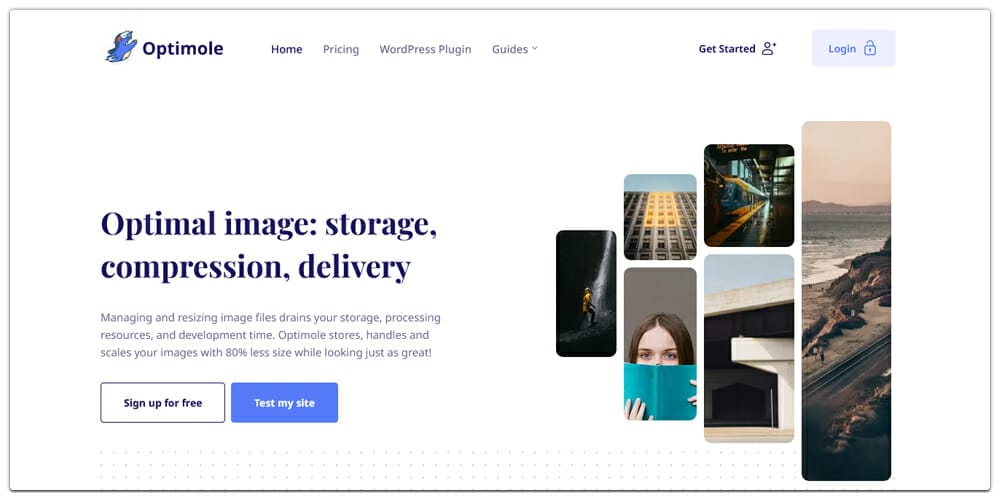Open the Guides menu
Image resolution: width=1000 pixels, height=500 pixels.
pos(510,49)
